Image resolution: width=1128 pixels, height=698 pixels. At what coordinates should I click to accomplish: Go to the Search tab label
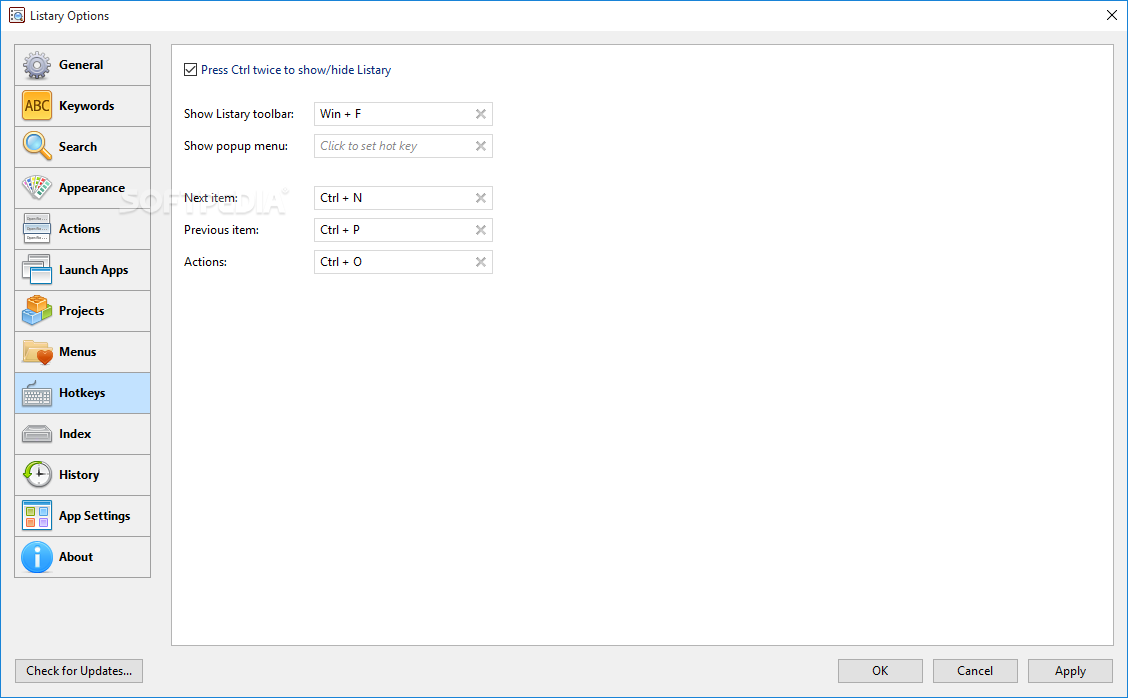(x=78, y=147)
